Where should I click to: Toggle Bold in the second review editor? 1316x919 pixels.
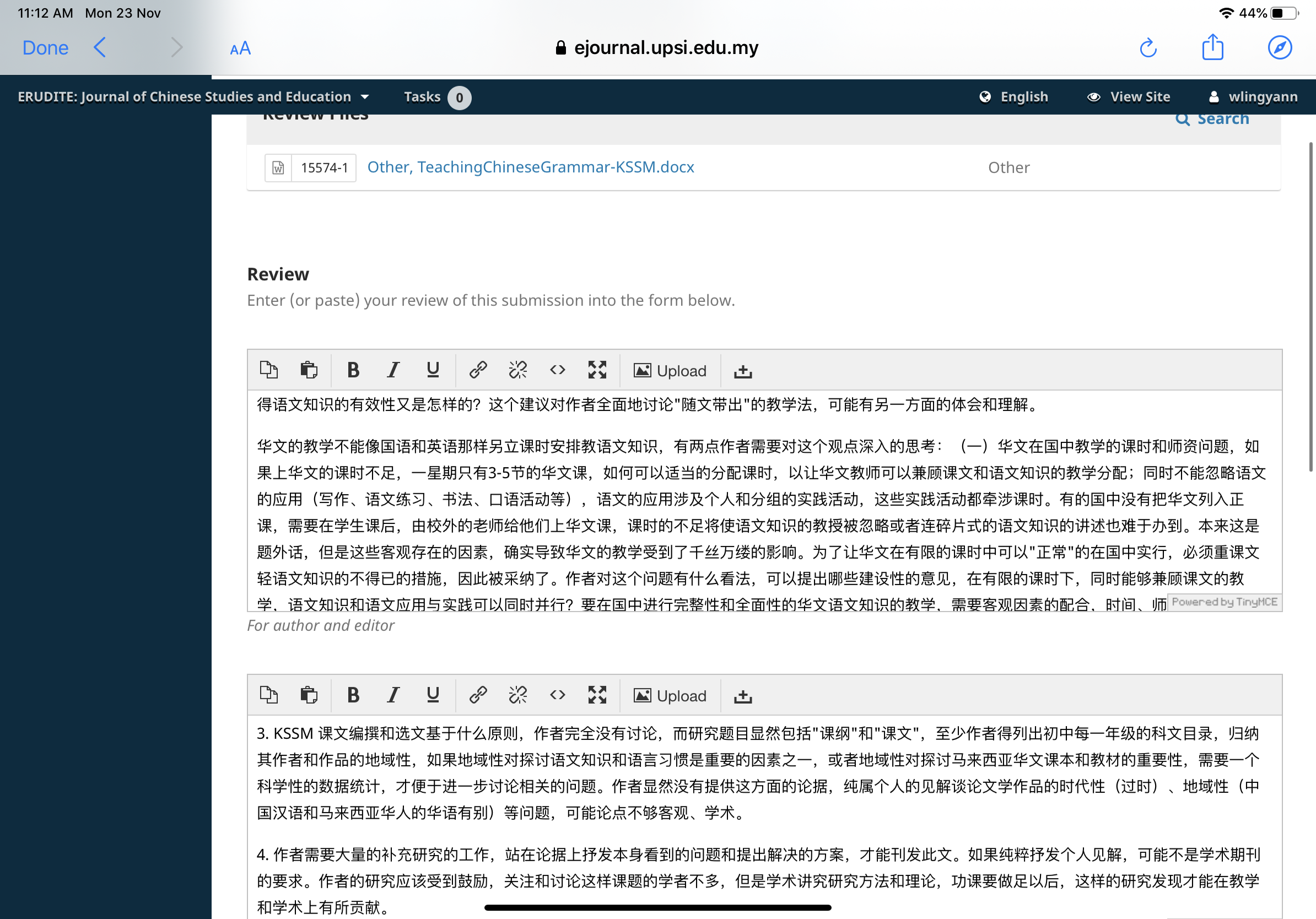tap(353, 695)
